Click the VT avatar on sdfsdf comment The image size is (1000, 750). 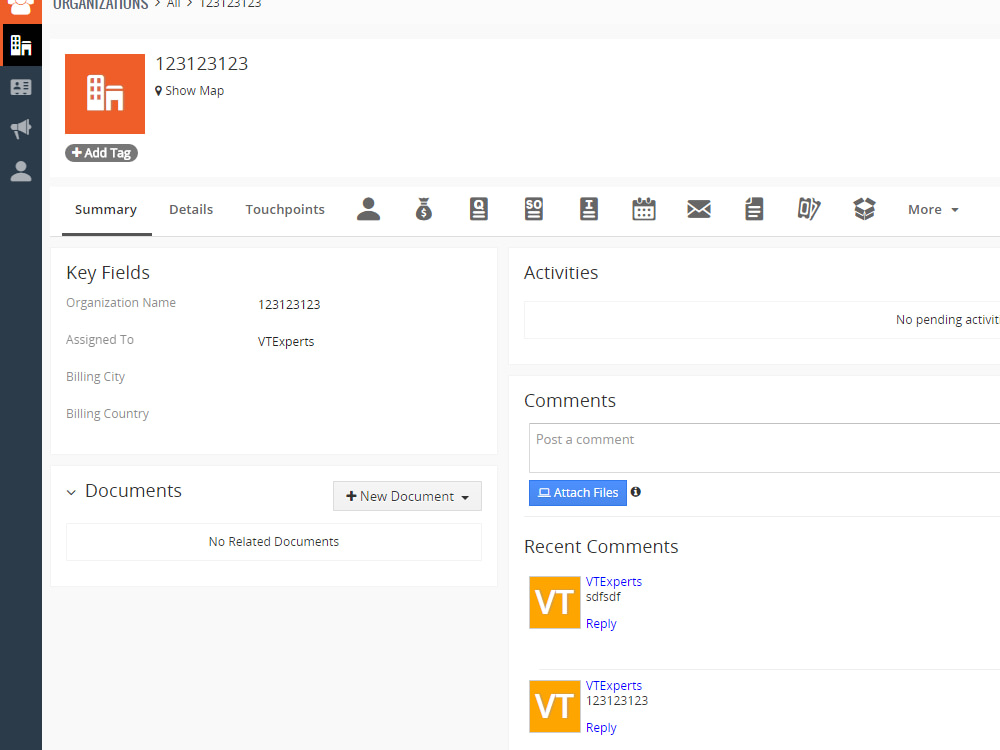pyautogui.click(x=555, y=603)
